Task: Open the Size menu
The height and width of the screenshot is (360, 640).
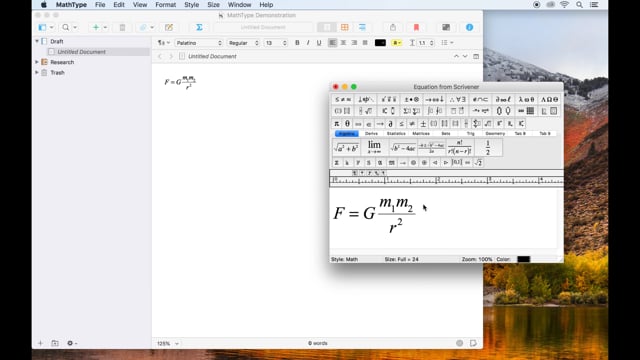Action: (213, 5)
